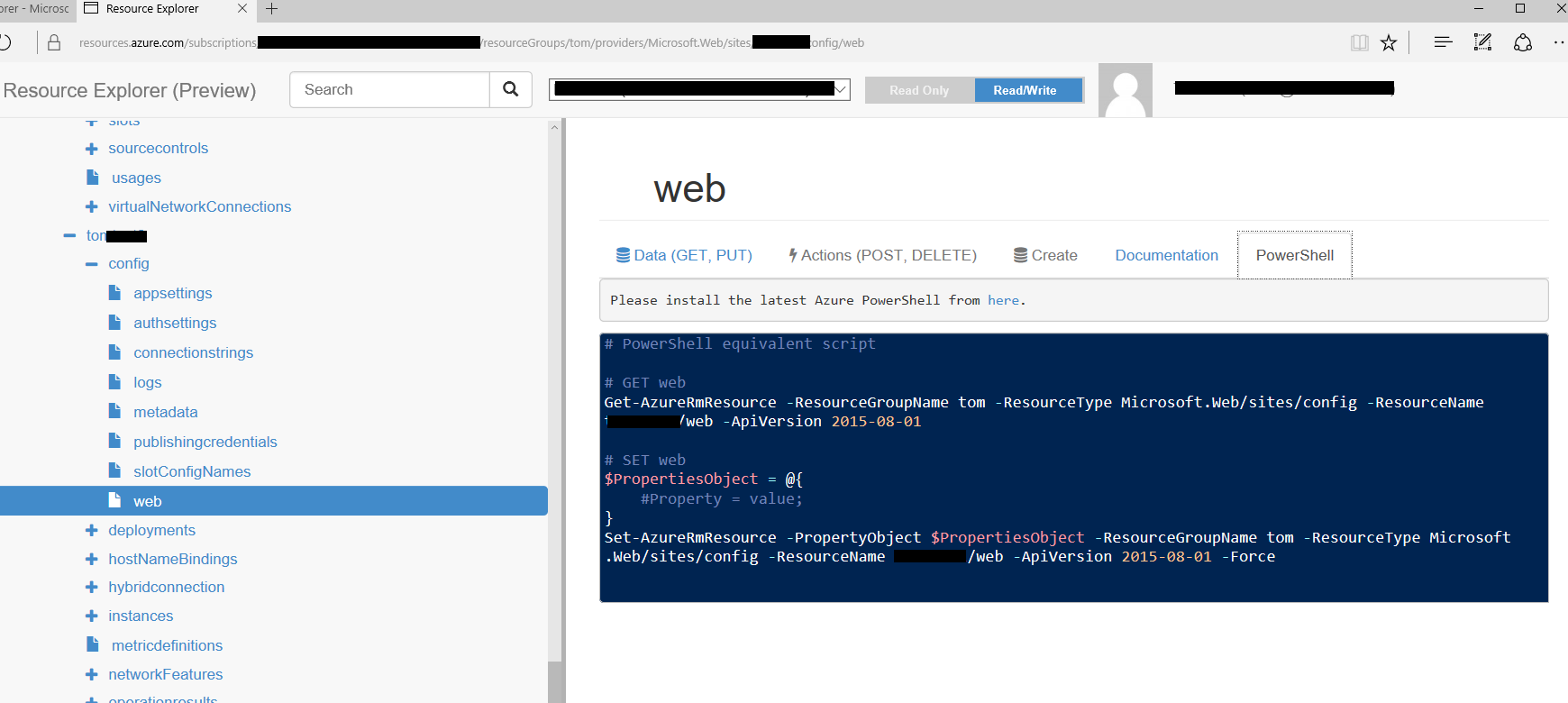
Task: Open the Documentation tab
Action: tap(1167, 255)
